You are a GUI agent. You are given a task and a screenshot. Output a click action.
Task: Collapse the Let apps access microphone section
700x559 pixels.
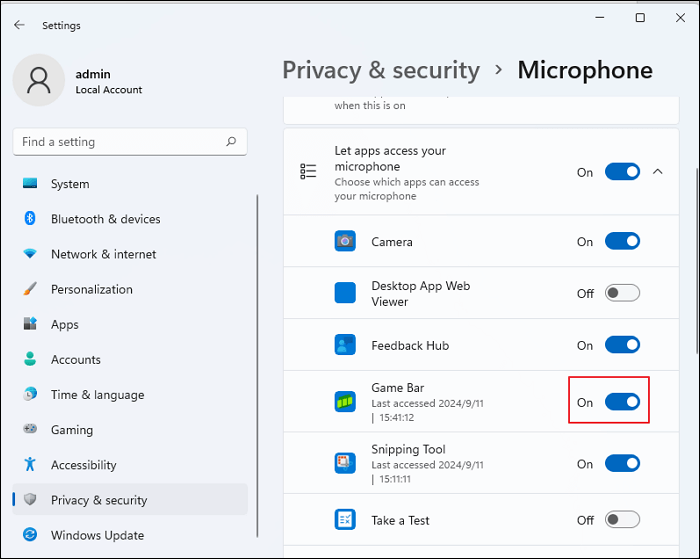(658, 172)
